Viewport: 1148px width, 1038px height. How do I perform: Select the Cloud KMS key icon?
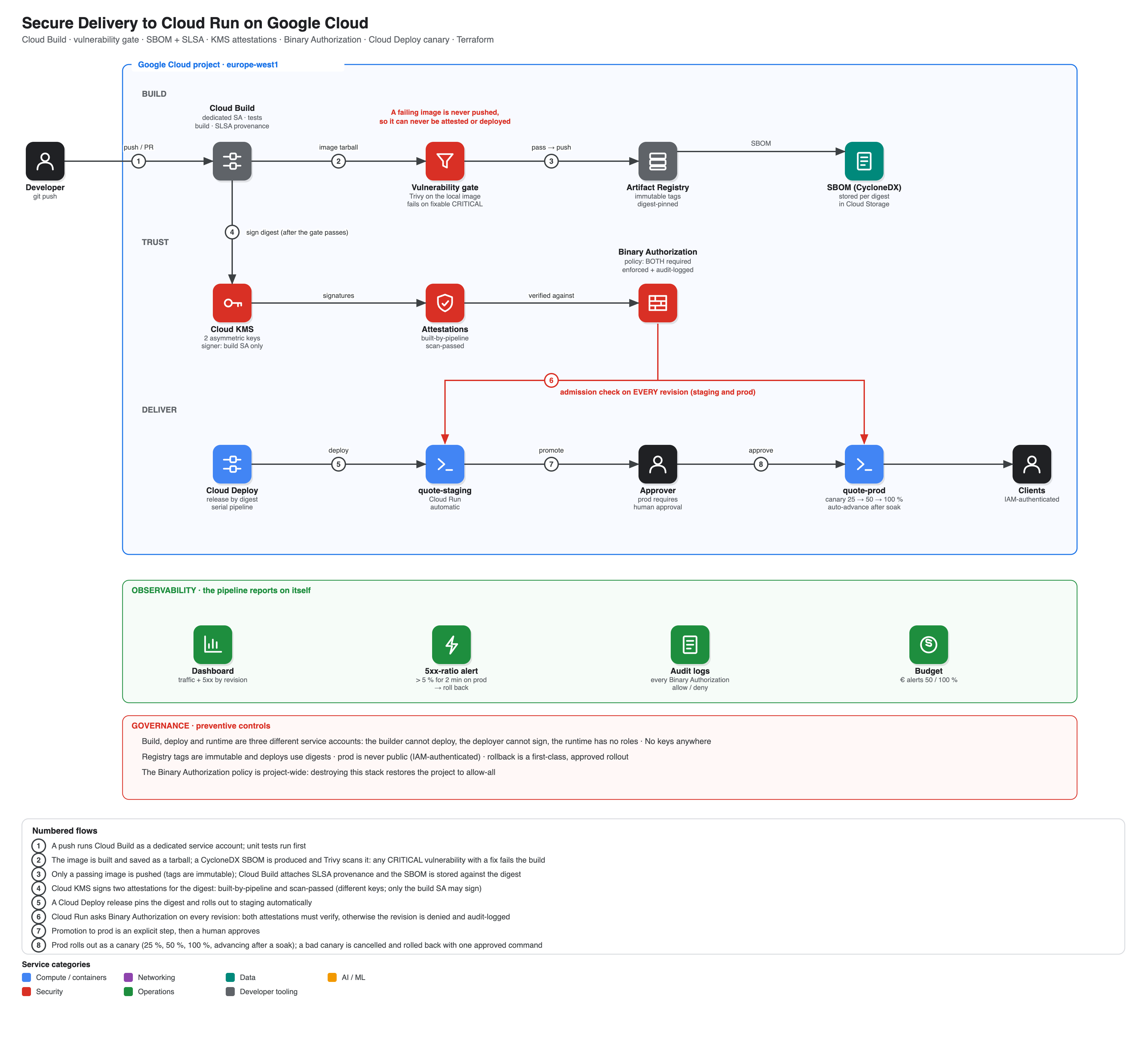pos(232,303)
